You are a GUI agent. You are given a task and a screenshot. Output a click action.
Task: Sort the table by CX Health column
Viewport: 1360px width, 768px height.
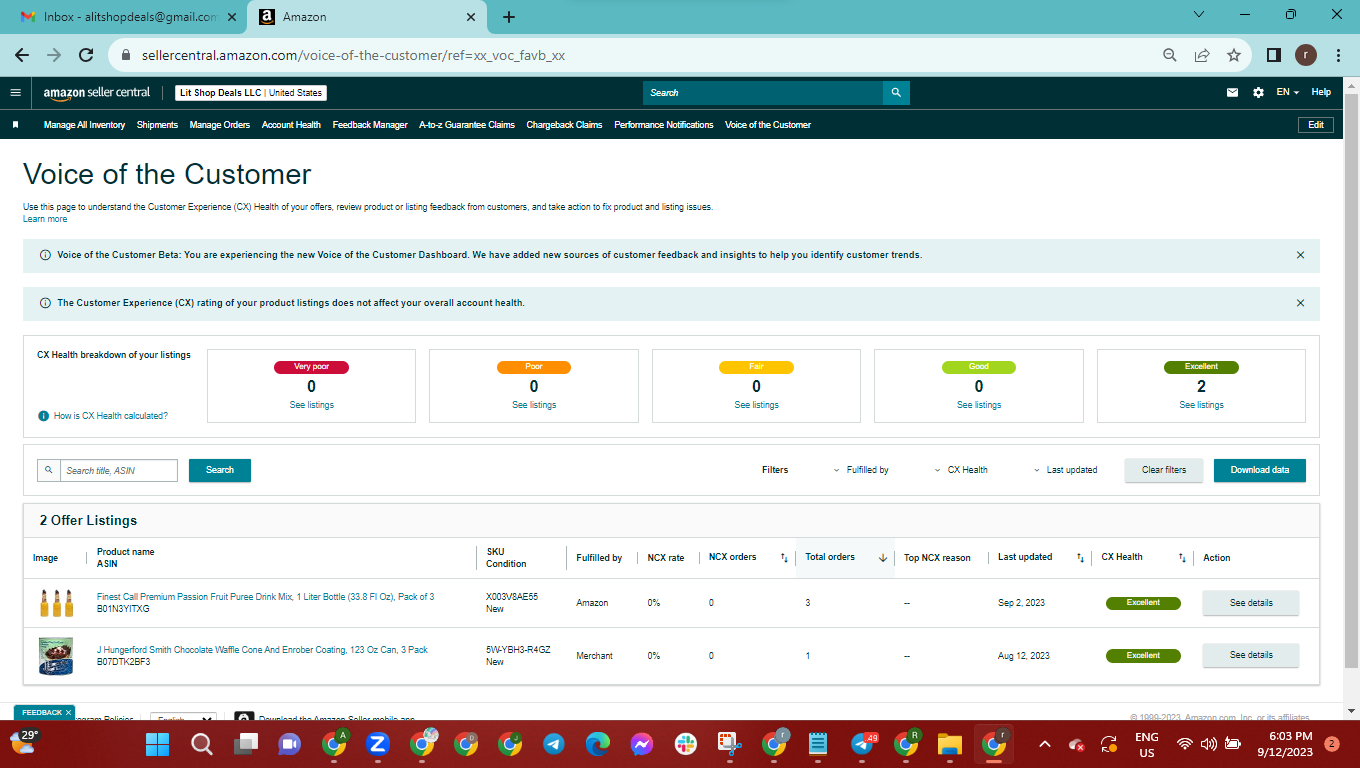[1182, 558]
